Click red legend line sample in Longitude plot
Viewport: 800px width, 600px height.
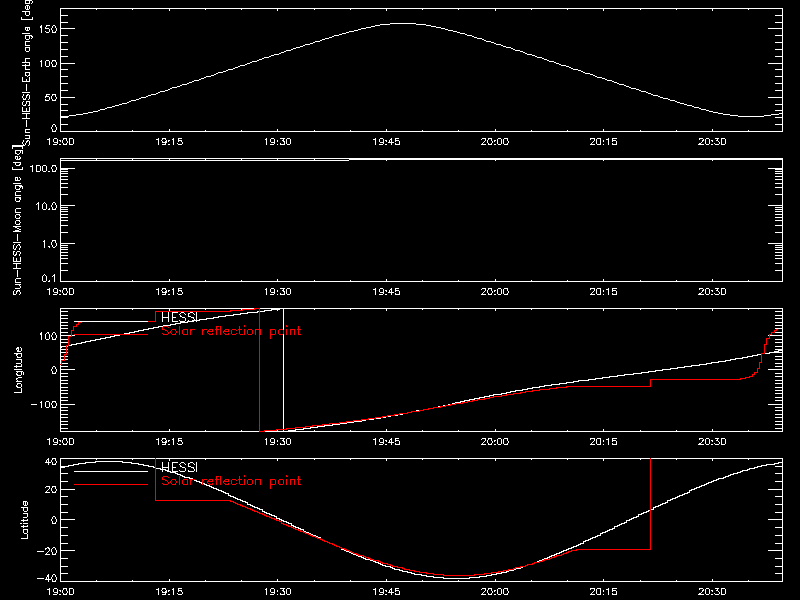point(111,335)
